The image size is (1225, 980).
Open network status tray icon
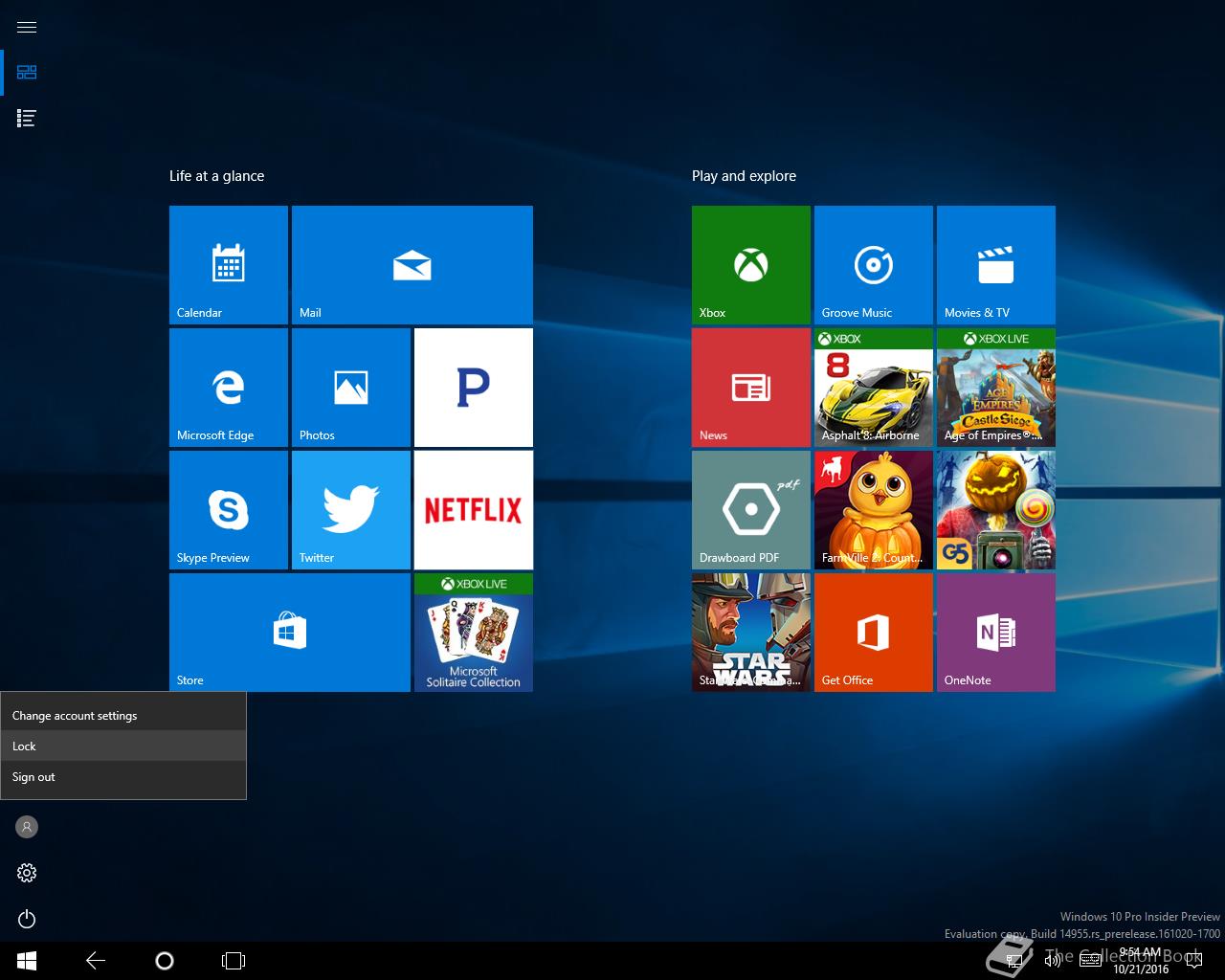[x=1013, y=960]
